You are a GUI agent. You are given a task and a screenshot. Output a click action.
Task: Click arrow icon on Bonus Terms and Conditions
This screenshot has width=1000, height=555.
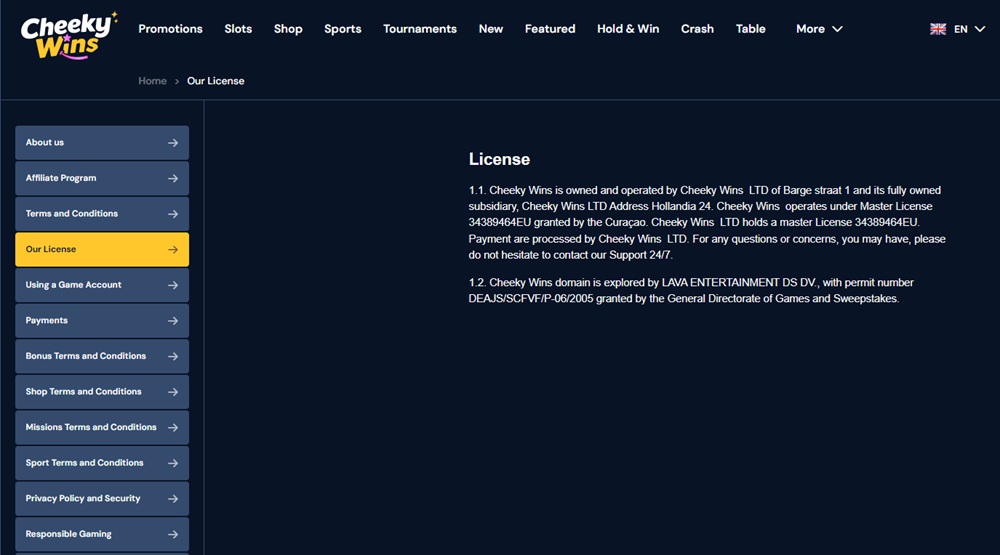(x=173, y=357)
